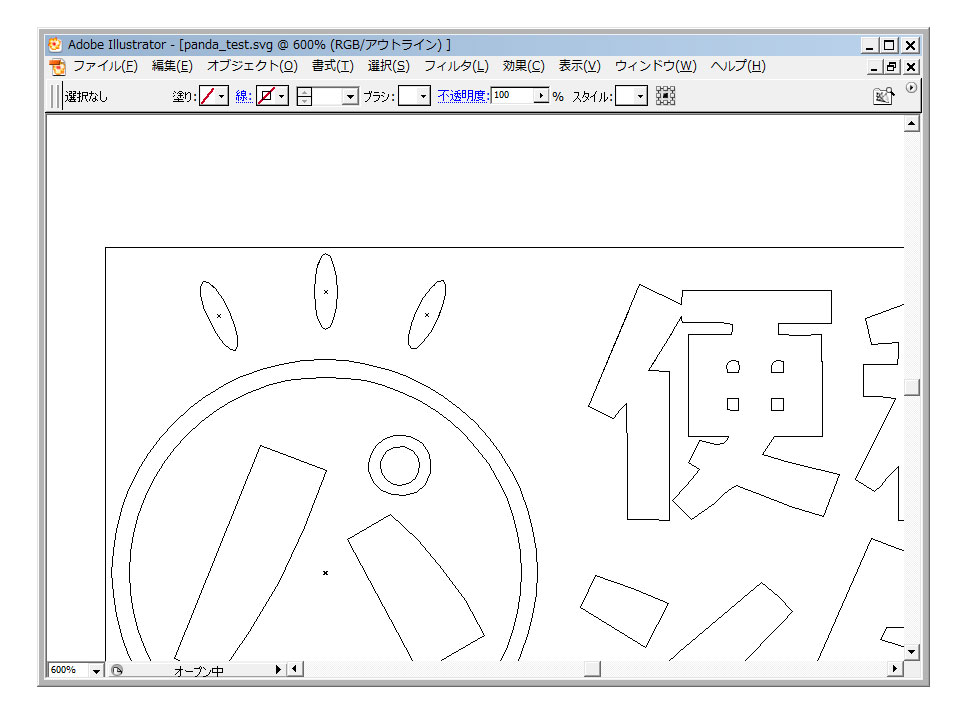Expand the zoom level dropdown
960x720 pixels.
(x=96, y=670)
